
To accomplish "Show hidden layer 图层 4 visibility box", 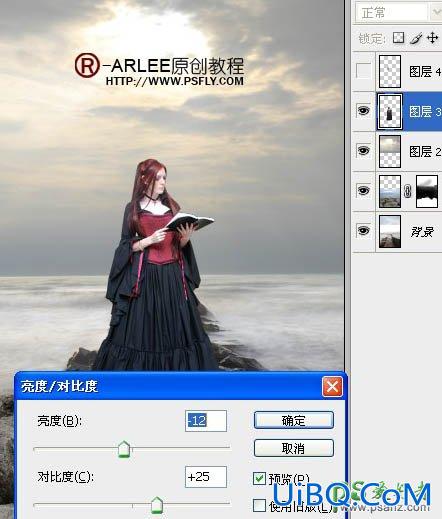I will click(x=363, y=71).
